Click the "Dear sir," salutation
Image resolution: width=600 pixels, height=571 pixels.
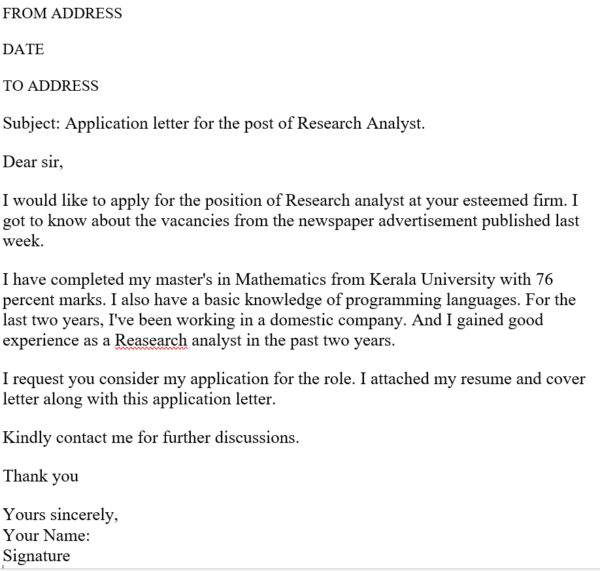(33, 161)
